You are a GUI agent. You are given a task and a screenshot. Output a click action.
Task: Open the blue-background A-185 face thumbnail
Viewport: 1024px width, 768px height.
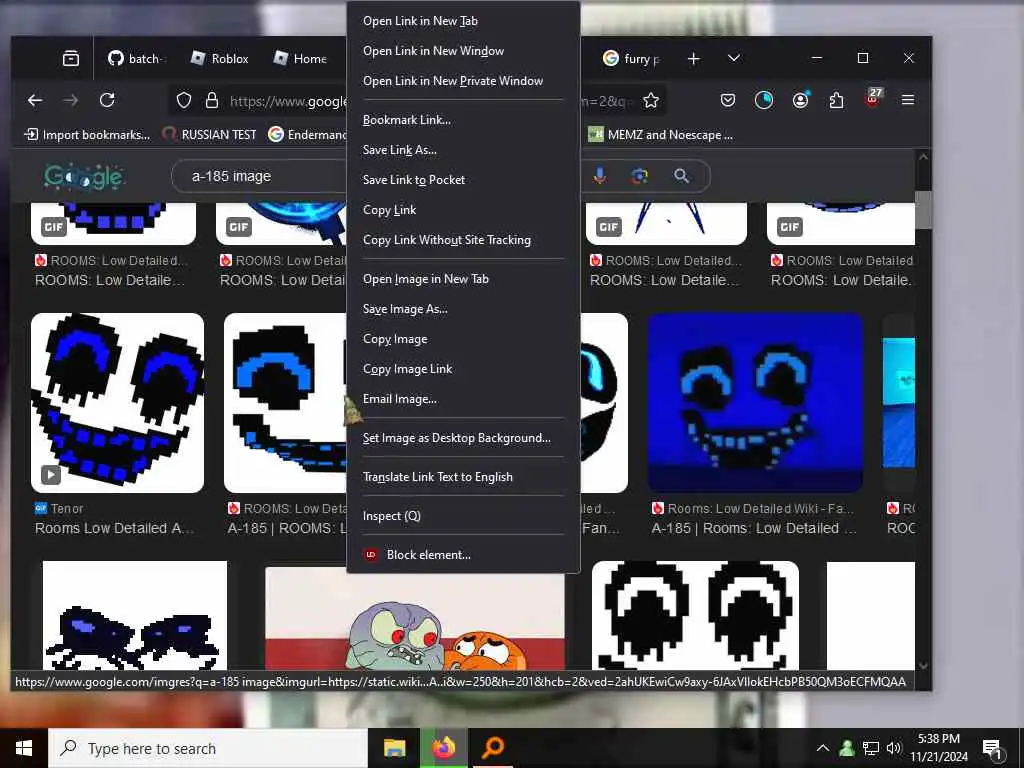[x=755, y=403]
